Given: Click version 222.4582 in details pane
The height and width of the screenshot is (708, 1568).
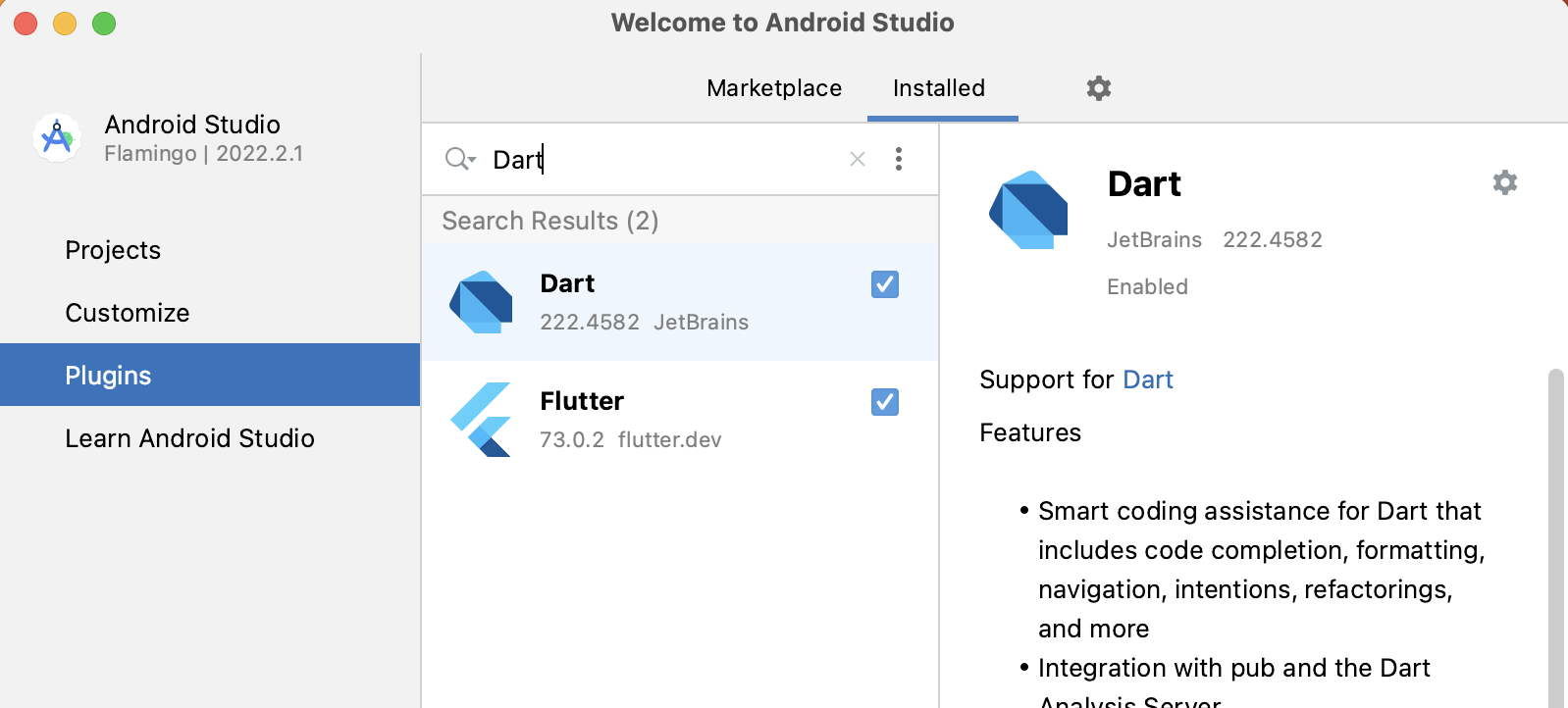Looking at the screenshot, I should [x=1273, y=239].
